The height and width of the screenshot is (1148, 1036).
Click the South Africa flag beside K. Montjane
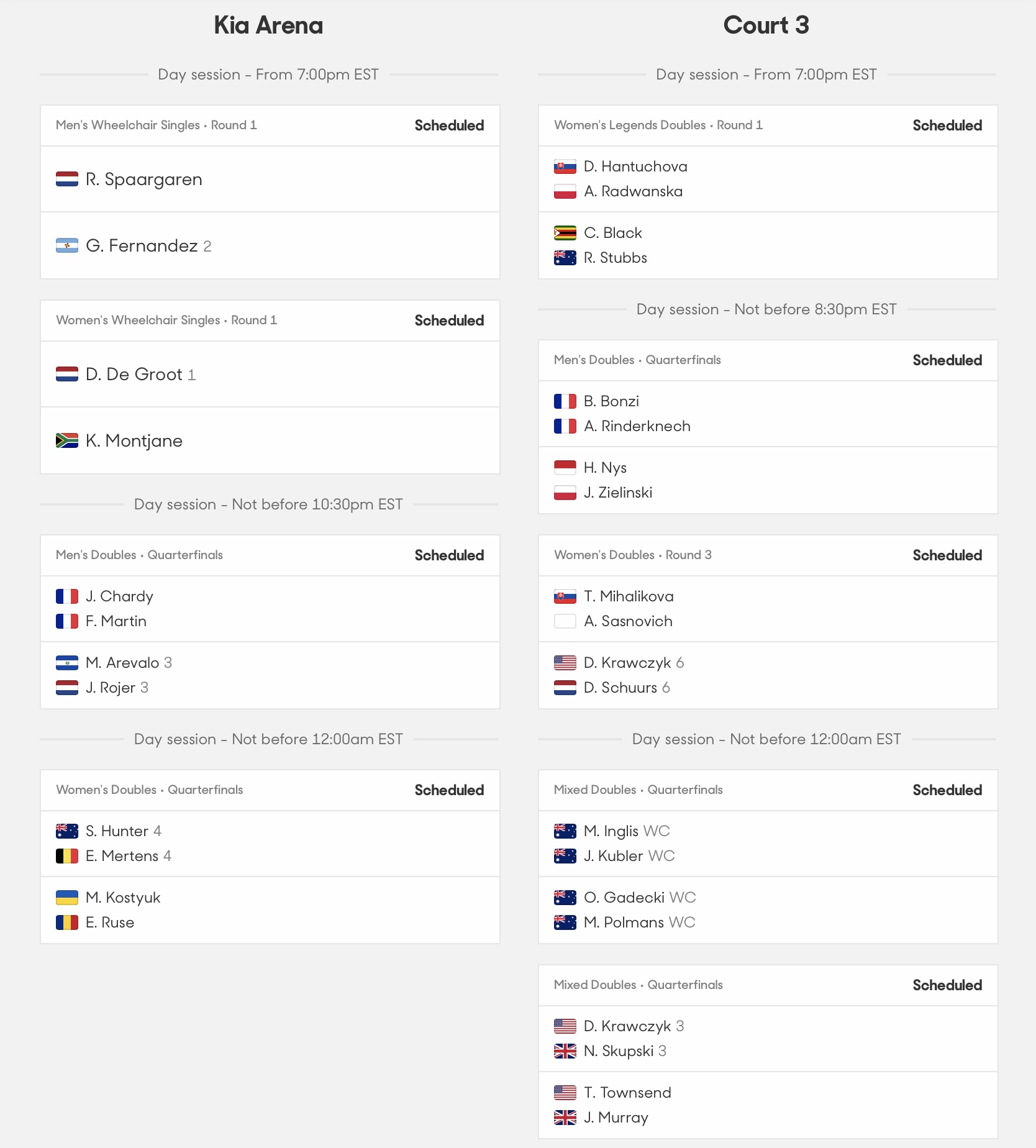click(x=67, y=440)
